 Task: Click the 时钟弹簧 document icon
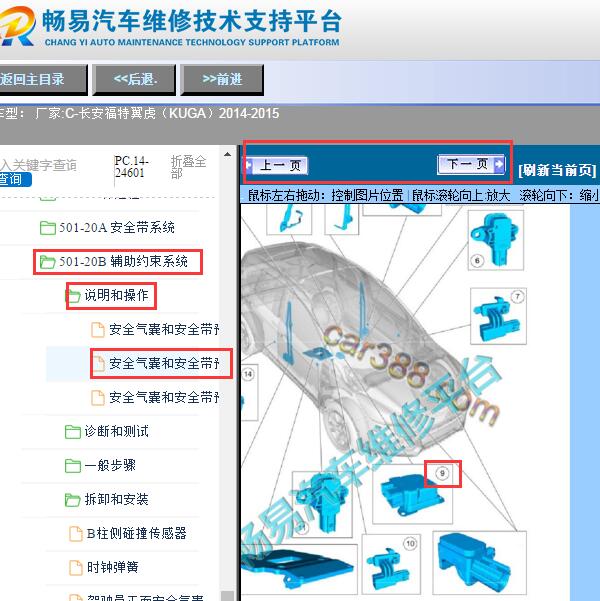(x=76, y=568)
